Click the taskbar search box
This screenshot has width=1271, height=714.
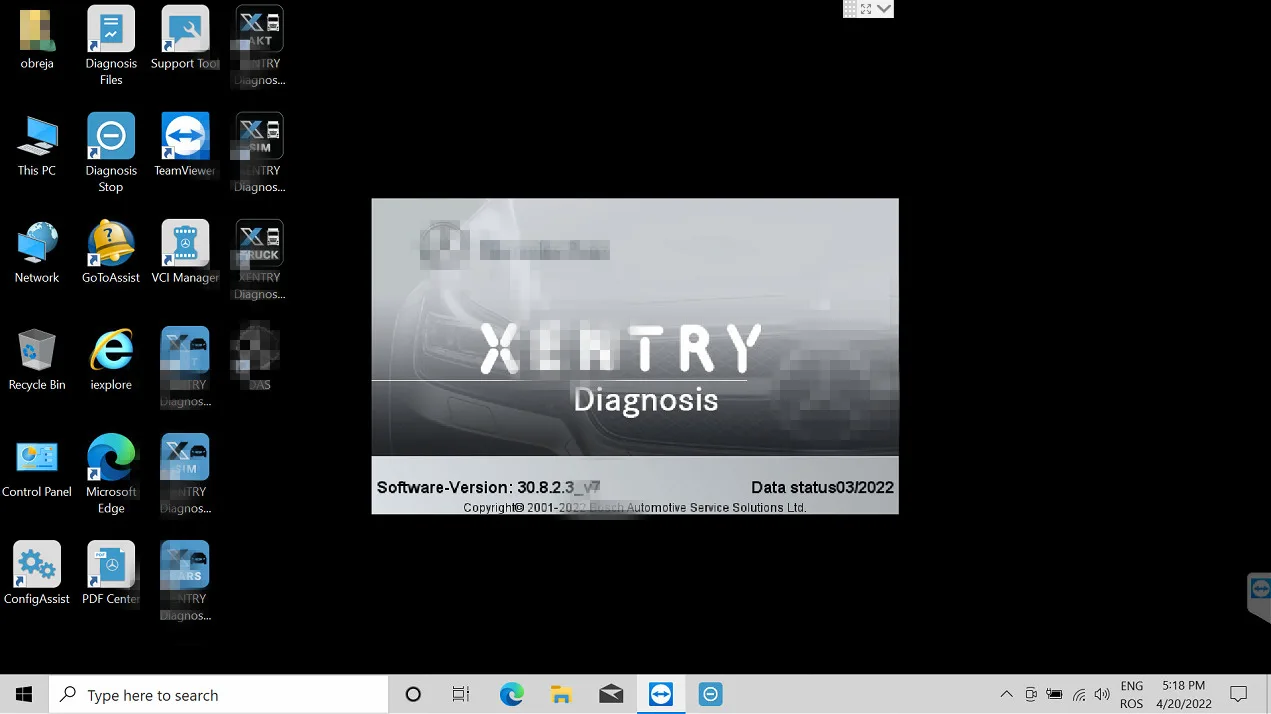tap(218, 695)
